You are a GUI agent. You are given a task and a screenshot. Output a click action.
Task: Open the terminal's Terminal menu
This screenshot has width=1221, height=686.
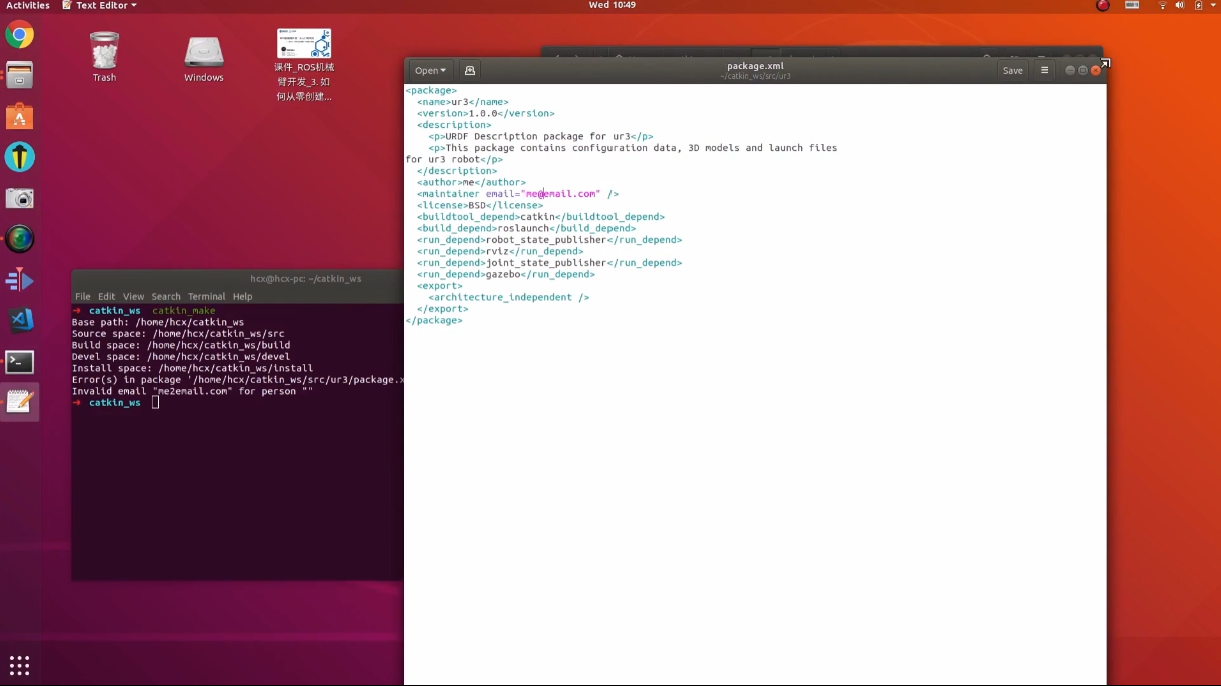(206, 297)
